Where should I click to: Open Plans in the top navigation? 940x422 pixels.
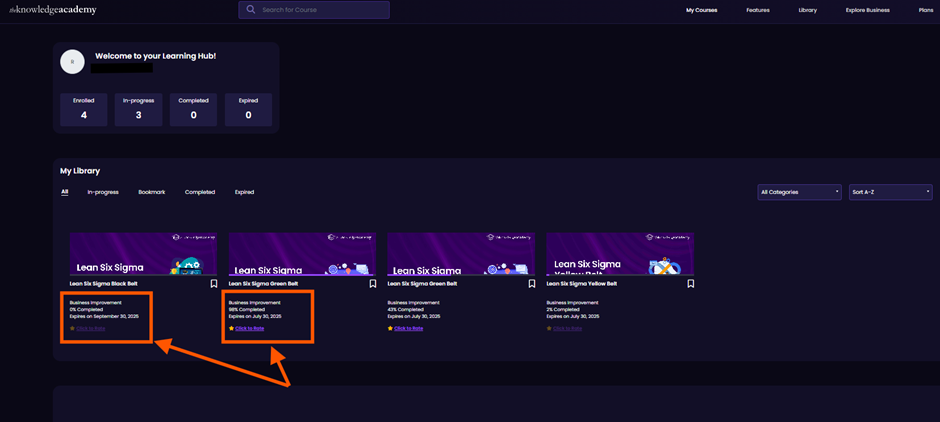pyautogui.click(x=925, y=10)
